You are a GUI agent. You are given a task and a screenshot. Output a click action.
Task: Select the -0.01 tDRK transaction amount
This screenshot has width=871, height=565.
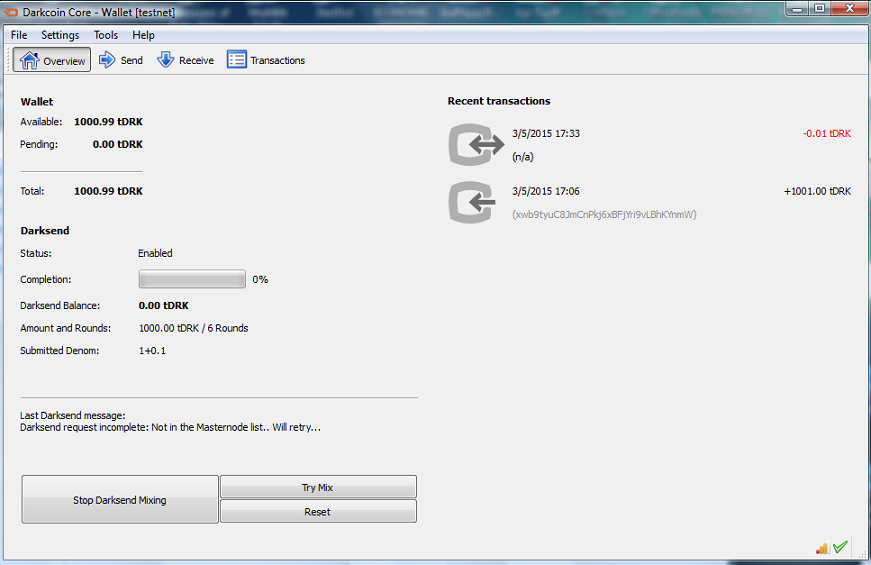point(827,133)
